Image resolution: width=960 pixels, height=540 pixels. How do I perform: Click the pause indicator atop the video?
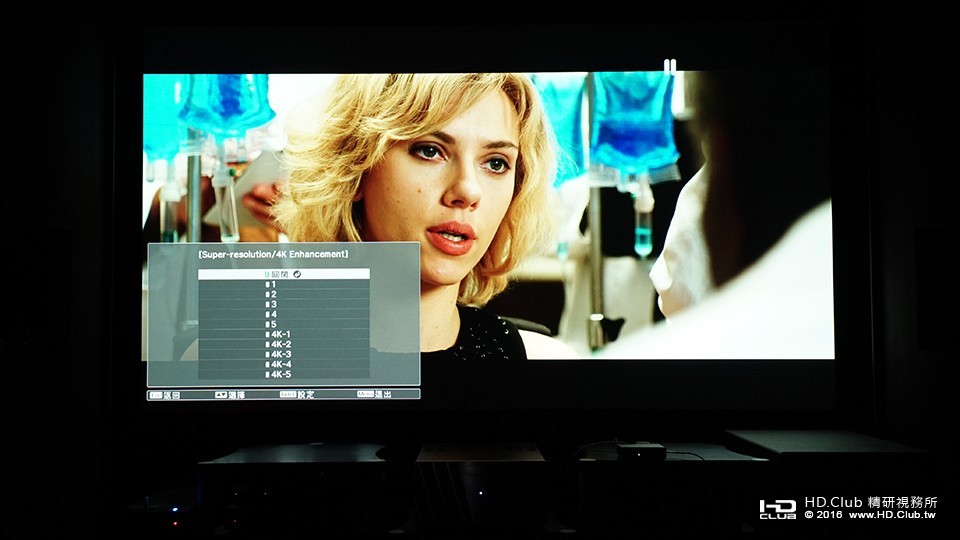pyautogui.click(x=670, y=66)
